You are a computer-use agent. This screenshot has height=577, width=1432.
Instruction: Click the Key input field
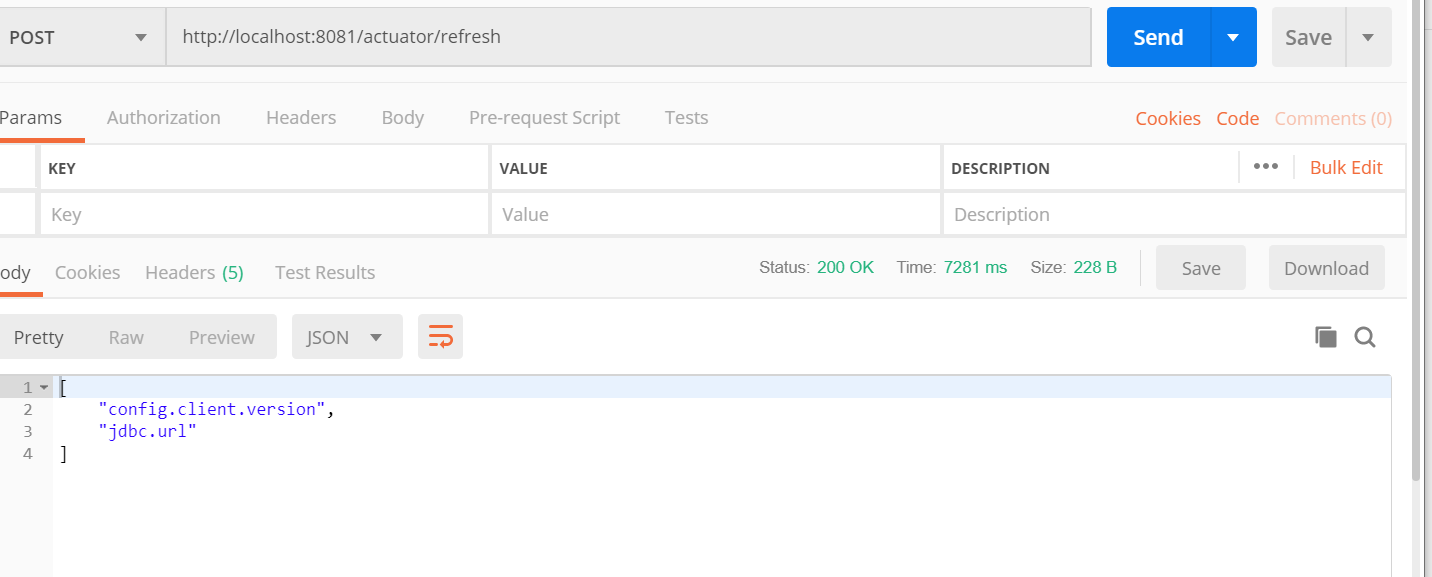[264, 214]
